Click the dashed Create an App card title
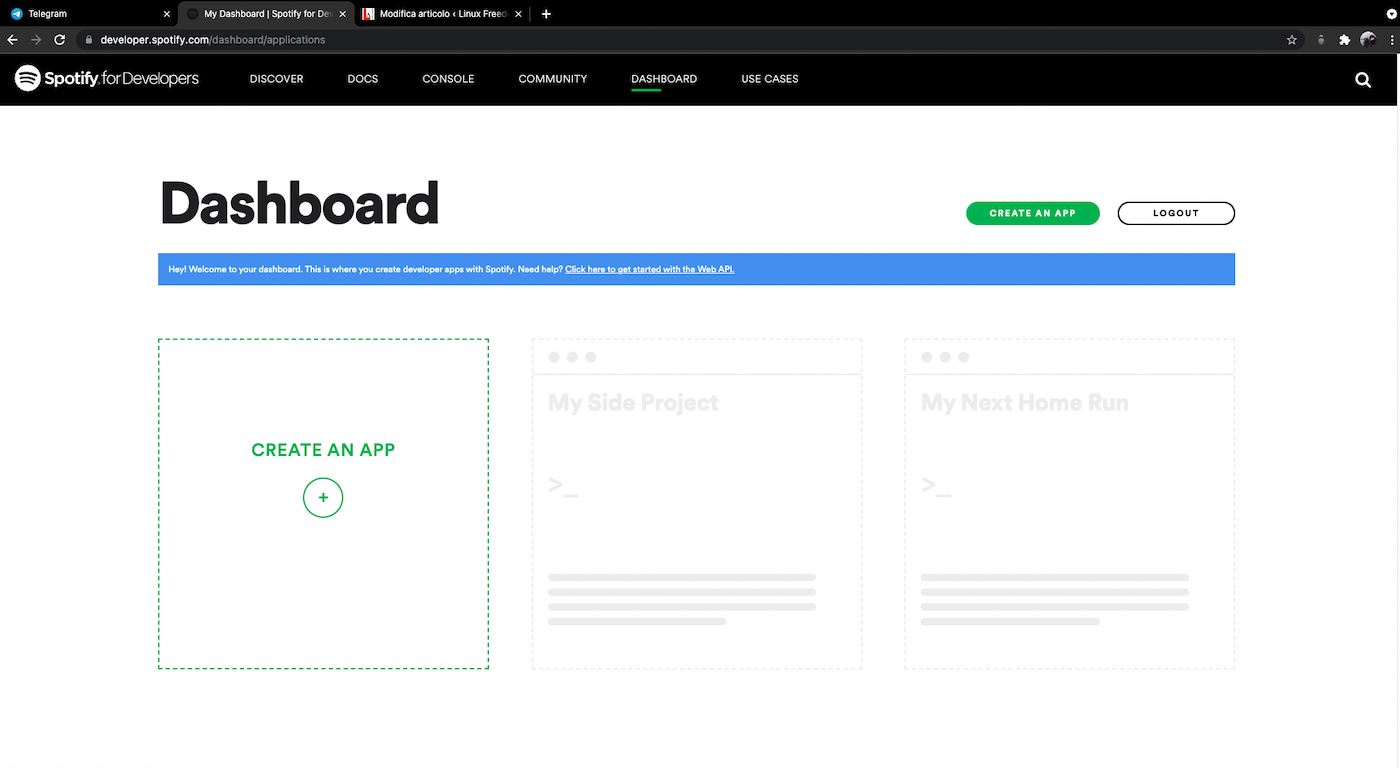Image resolution: width=1400 pixels, height=768 pixels. coord(323,450)
